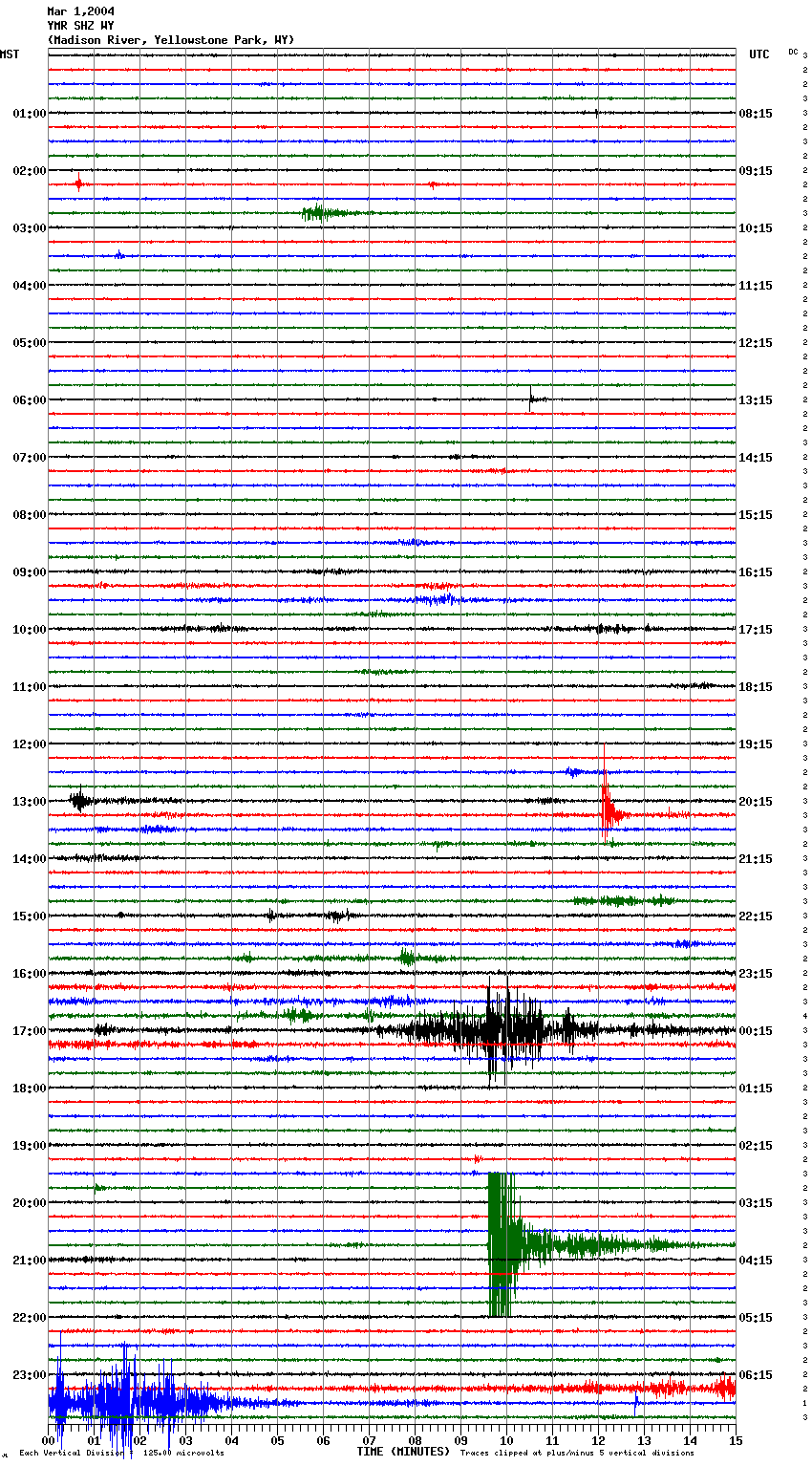The width and height of the screenshot is (812, 1466).
Task: Select the 02:00 MST time label
Action: 30,171
